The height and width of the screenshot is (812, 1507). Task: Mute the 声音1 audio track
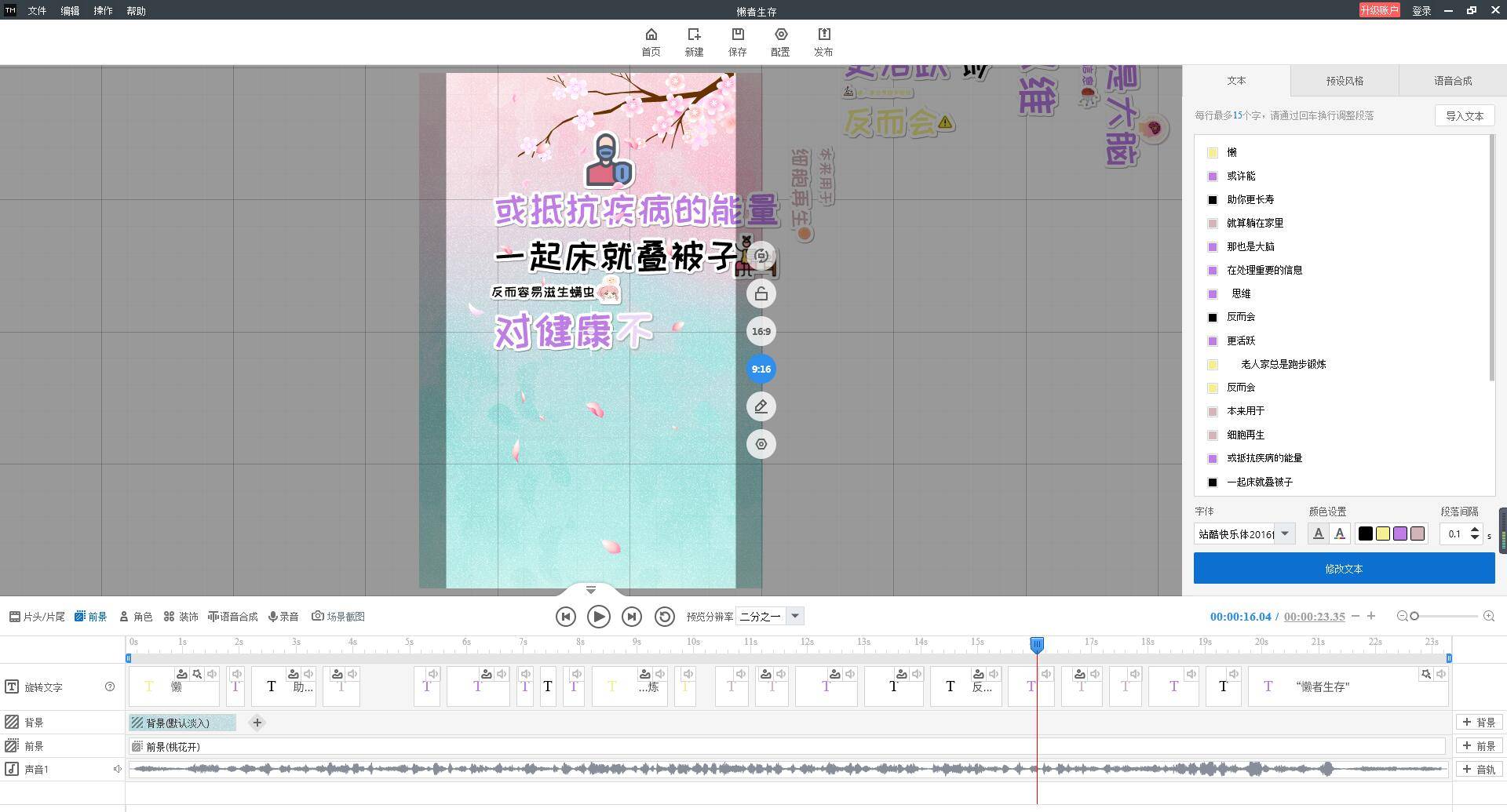click(x=117, y=769)
